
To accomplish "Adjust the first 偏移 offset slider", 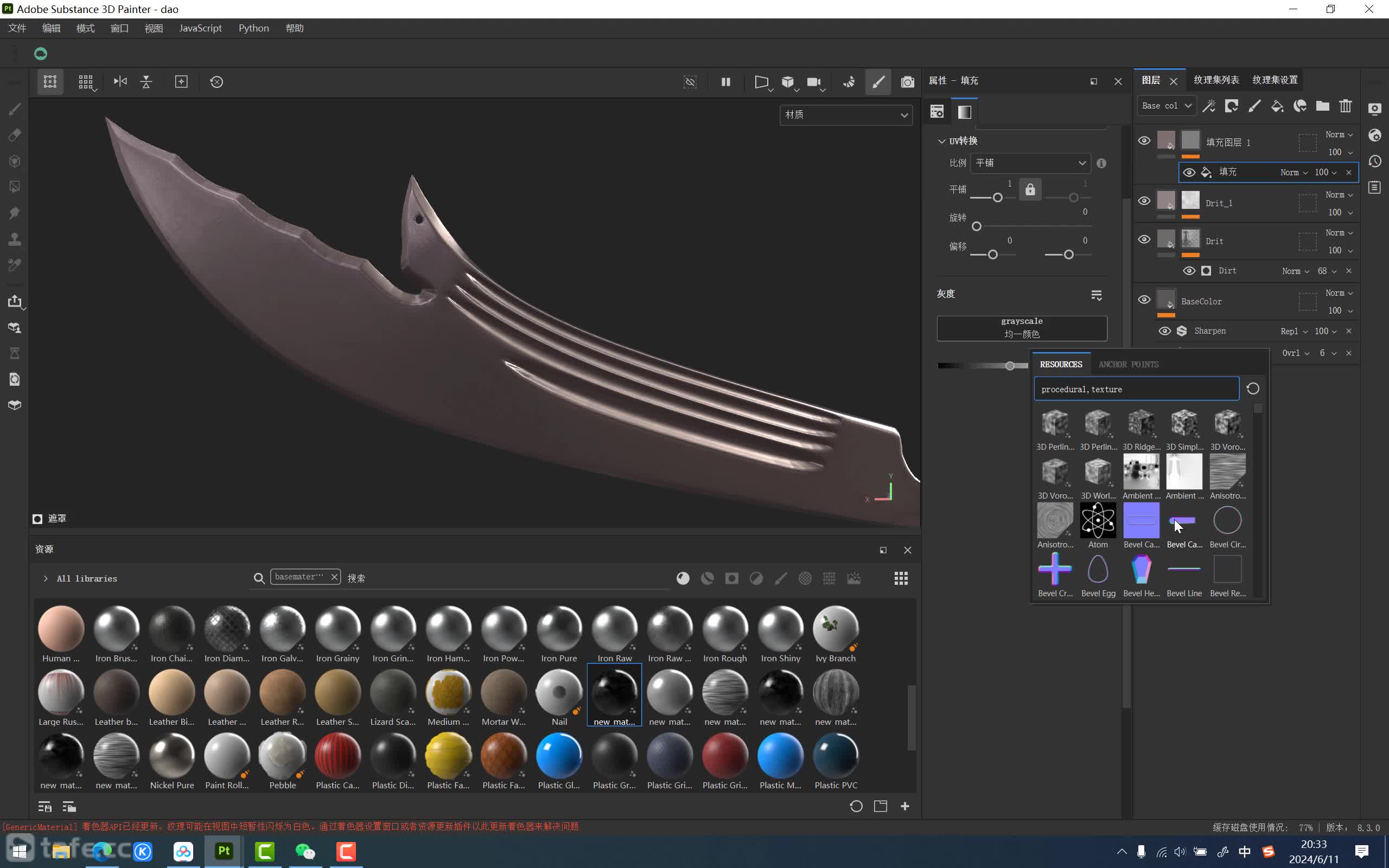I will (992, 255).
